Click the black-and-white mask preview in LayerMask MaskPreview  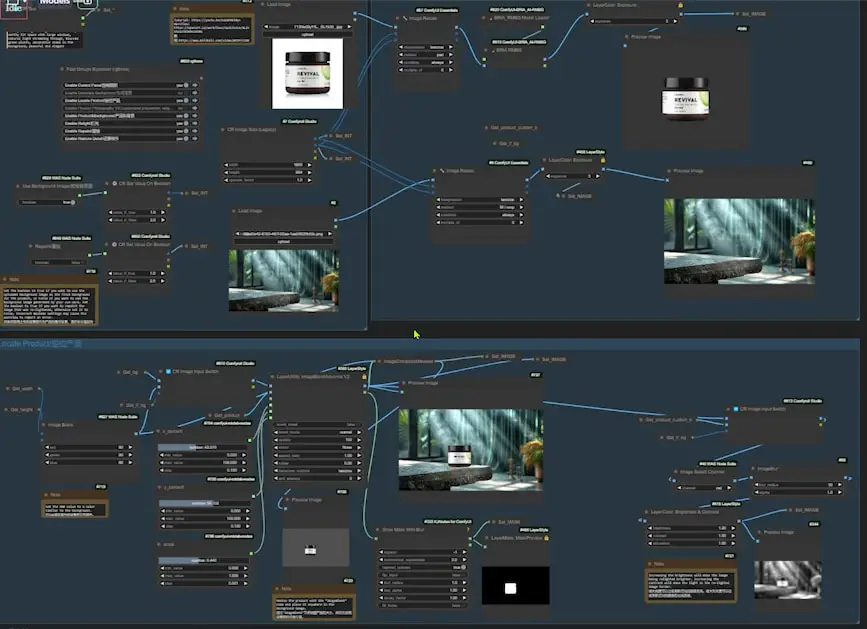(515, 585)
